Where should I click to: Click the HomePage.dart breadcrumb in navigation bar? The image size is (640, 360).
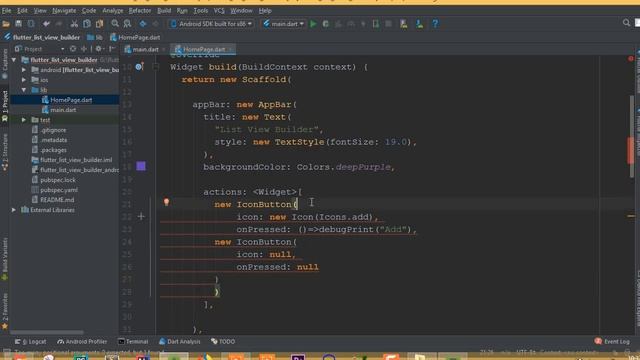point(135,38)
